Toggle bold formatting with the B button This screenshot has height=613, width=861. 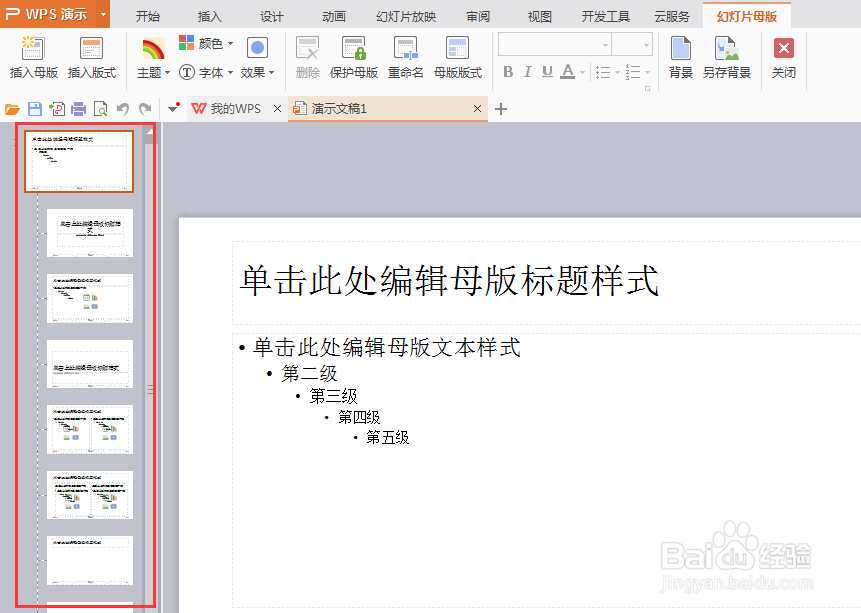point(509,72)
